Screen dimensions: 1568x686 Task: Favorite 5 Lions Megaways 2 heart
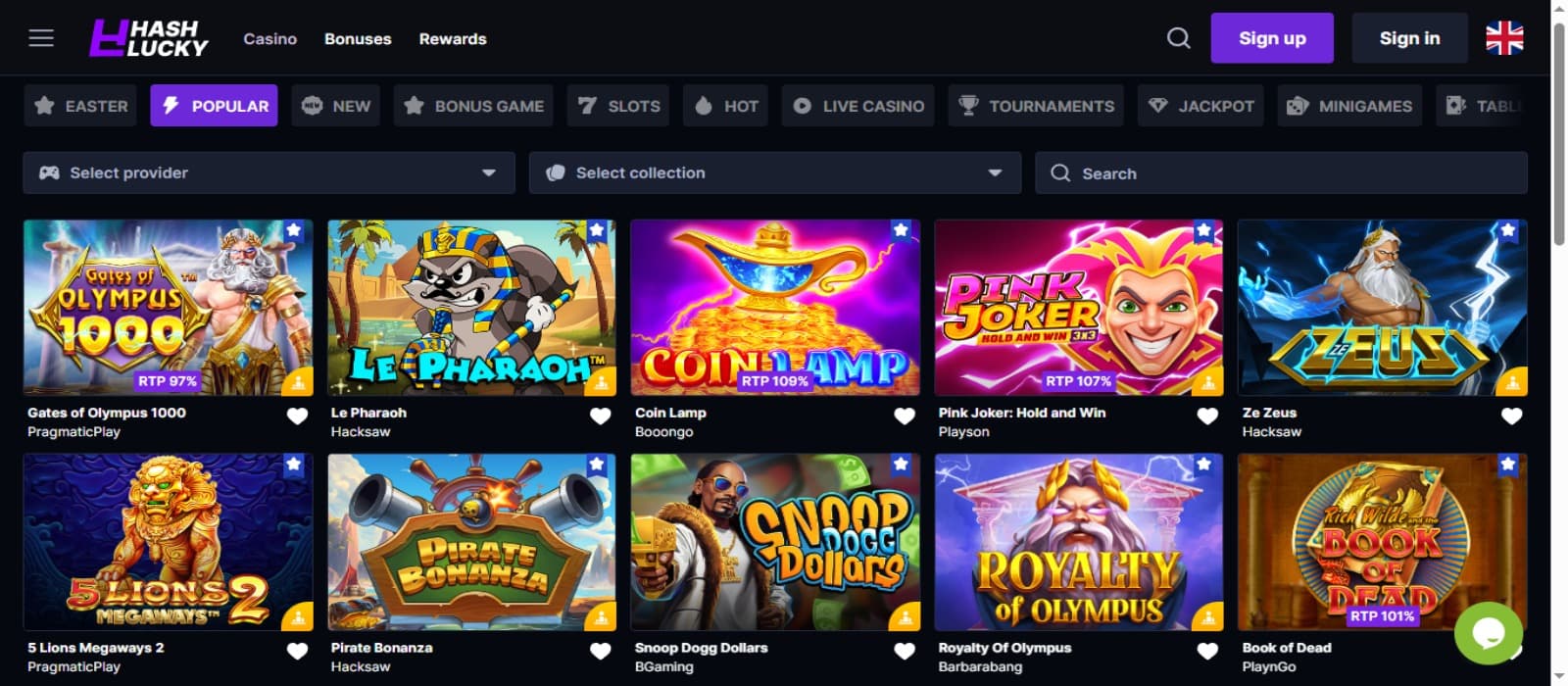coord(297,652)
